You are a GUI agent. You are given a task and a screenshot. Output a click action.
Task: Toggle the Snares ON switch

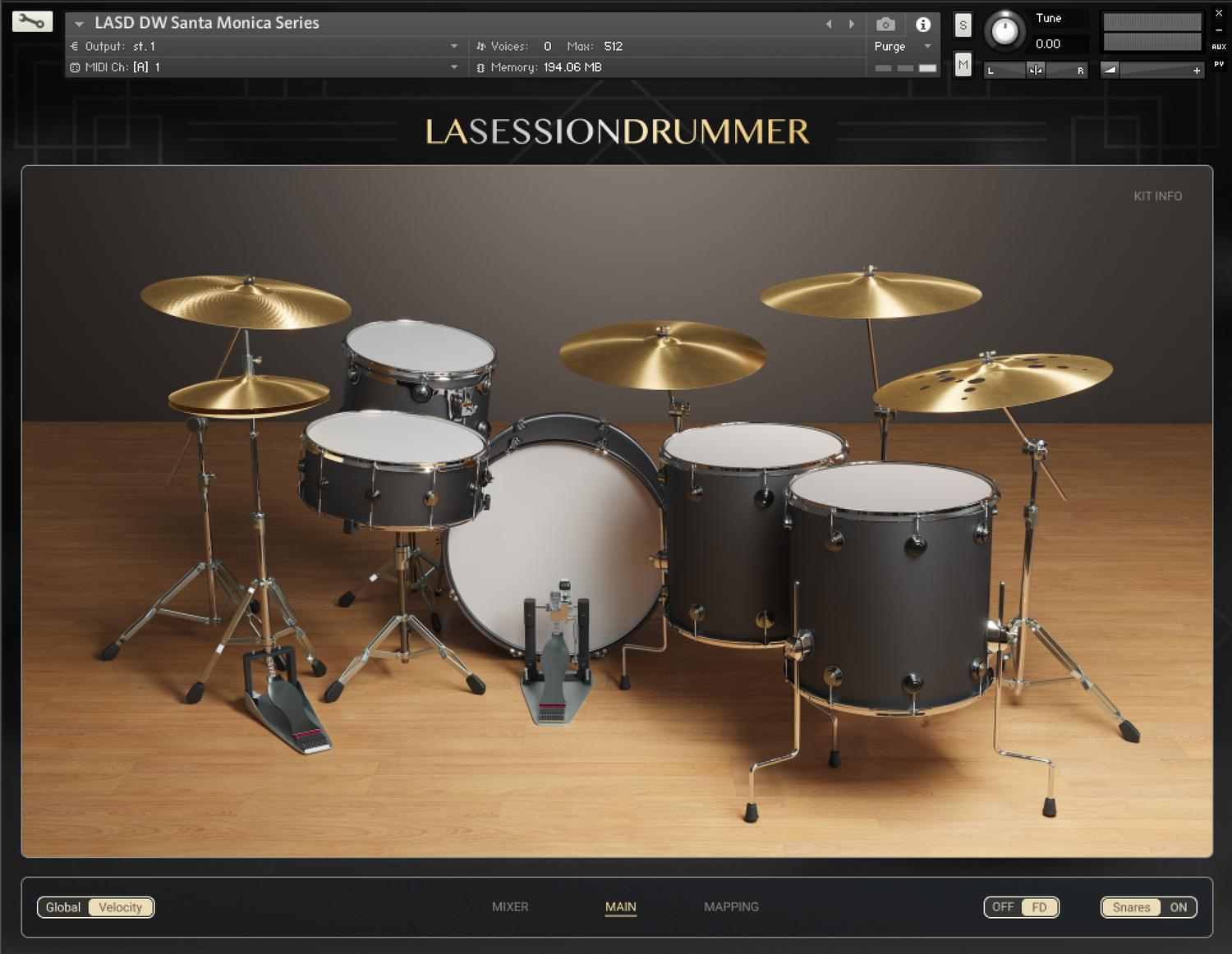tap(1148, 907)
